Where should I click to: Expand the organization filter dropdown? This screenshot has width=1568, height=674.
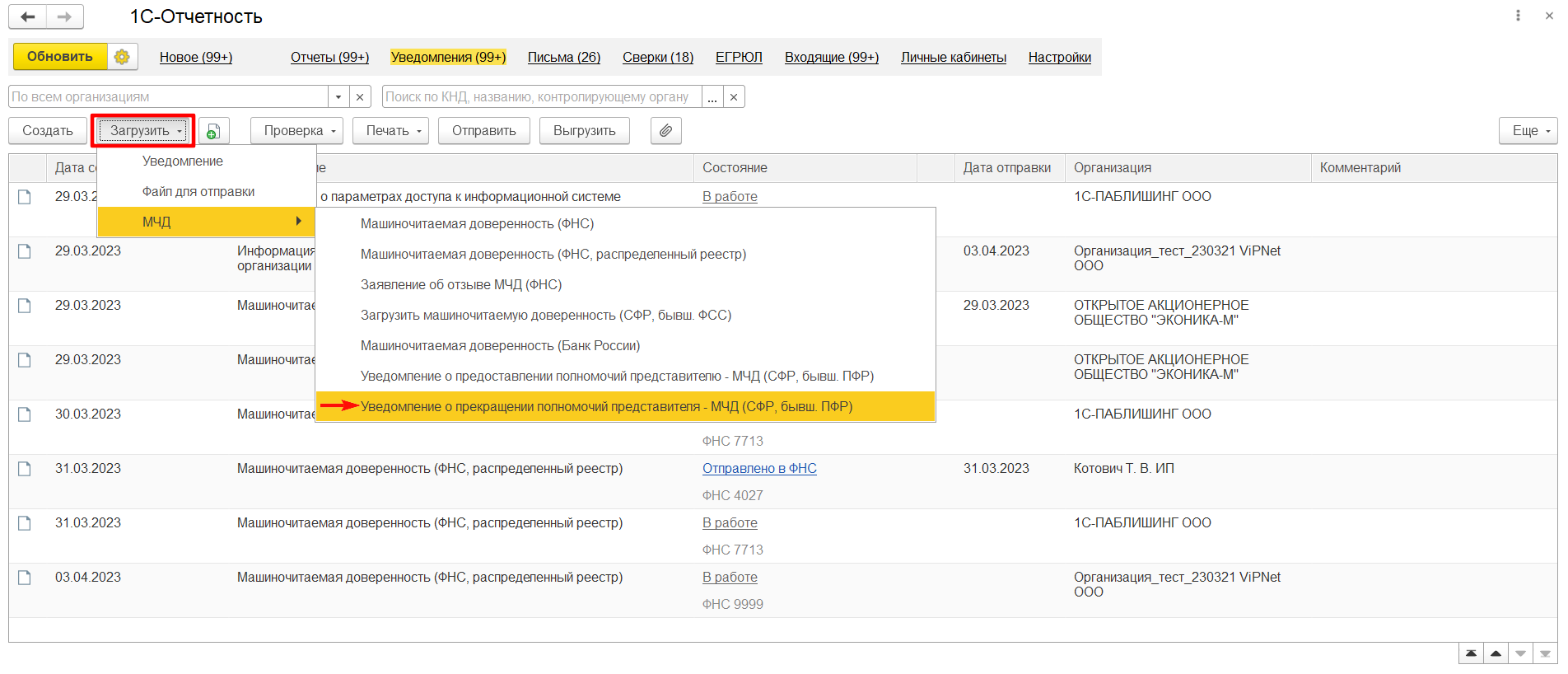pyautogui.click(x=338, y=97)
